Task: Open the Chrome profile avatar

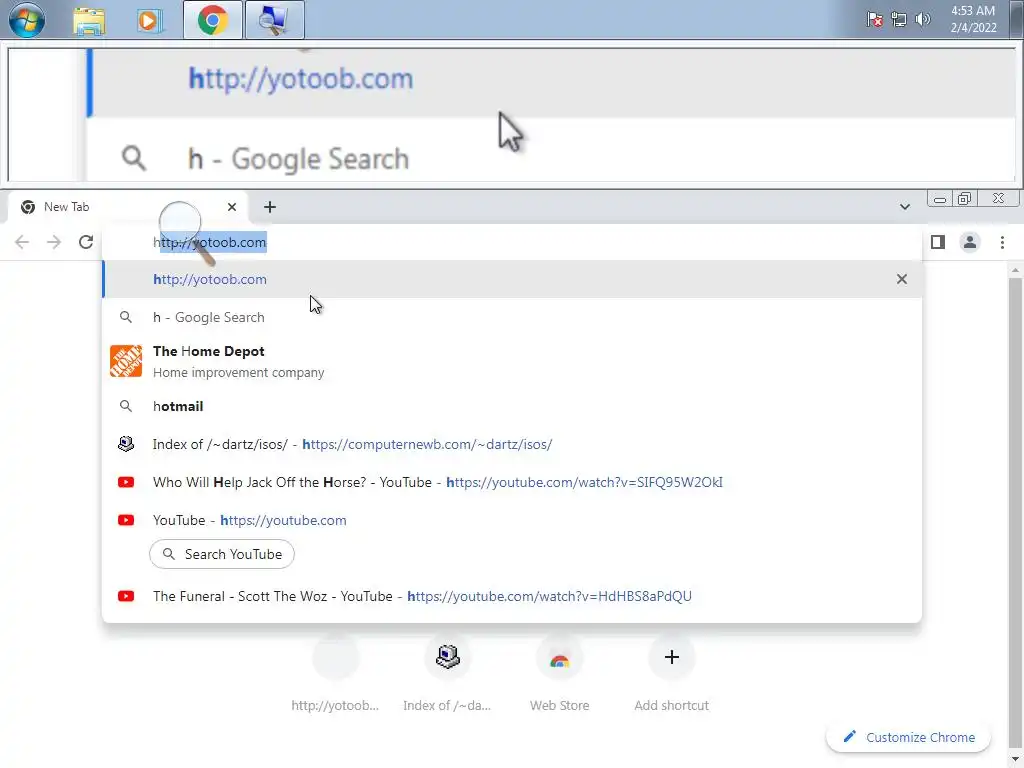Action: [970, 242]
